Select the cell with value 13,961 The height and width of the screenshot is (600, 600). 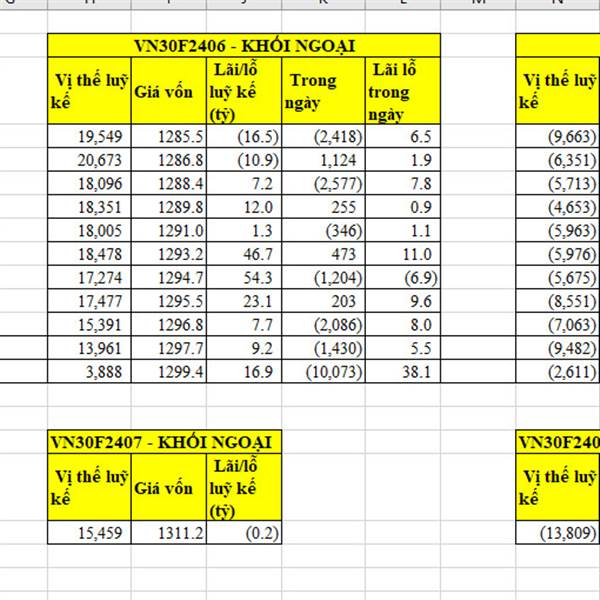click(89, 348)
